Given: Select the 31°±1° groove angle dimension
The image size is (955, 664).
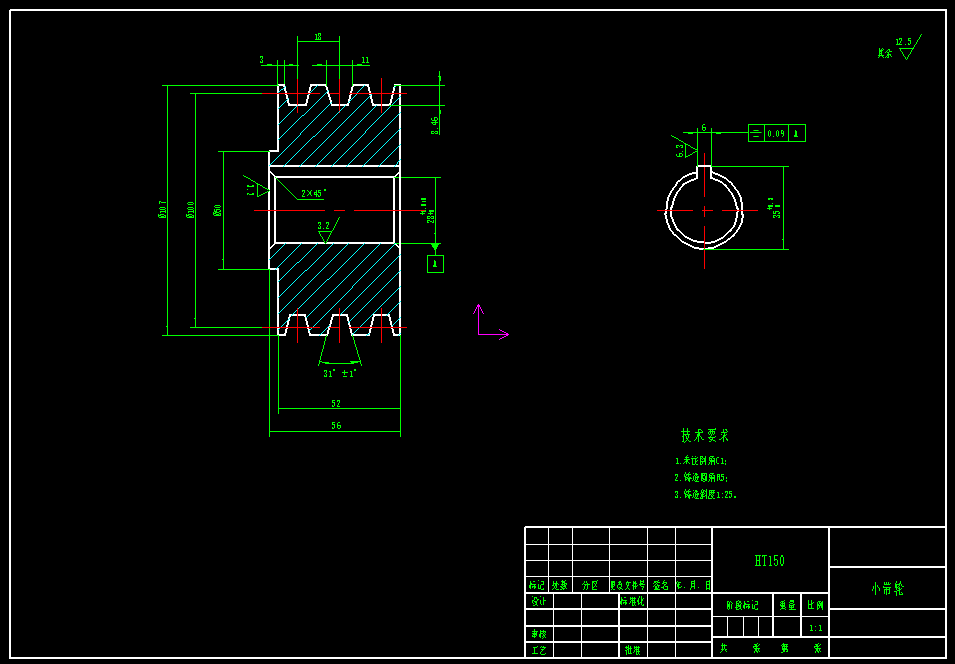Looking at the screenshot, I should tap(340, 373).
